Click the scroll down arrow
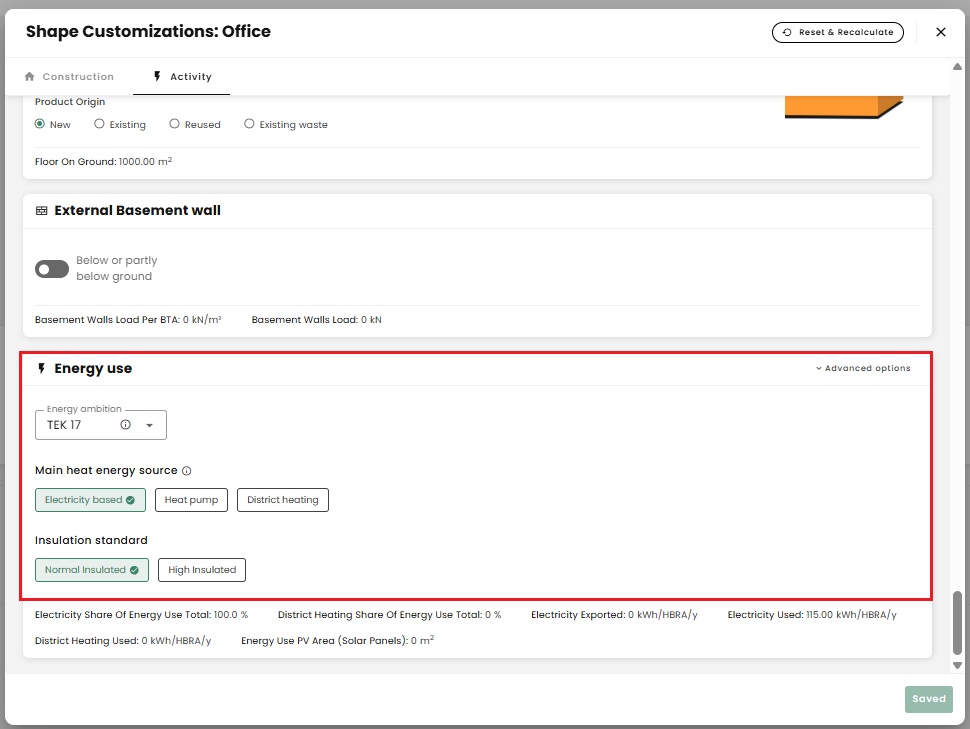970x729 pixels. 957,664
